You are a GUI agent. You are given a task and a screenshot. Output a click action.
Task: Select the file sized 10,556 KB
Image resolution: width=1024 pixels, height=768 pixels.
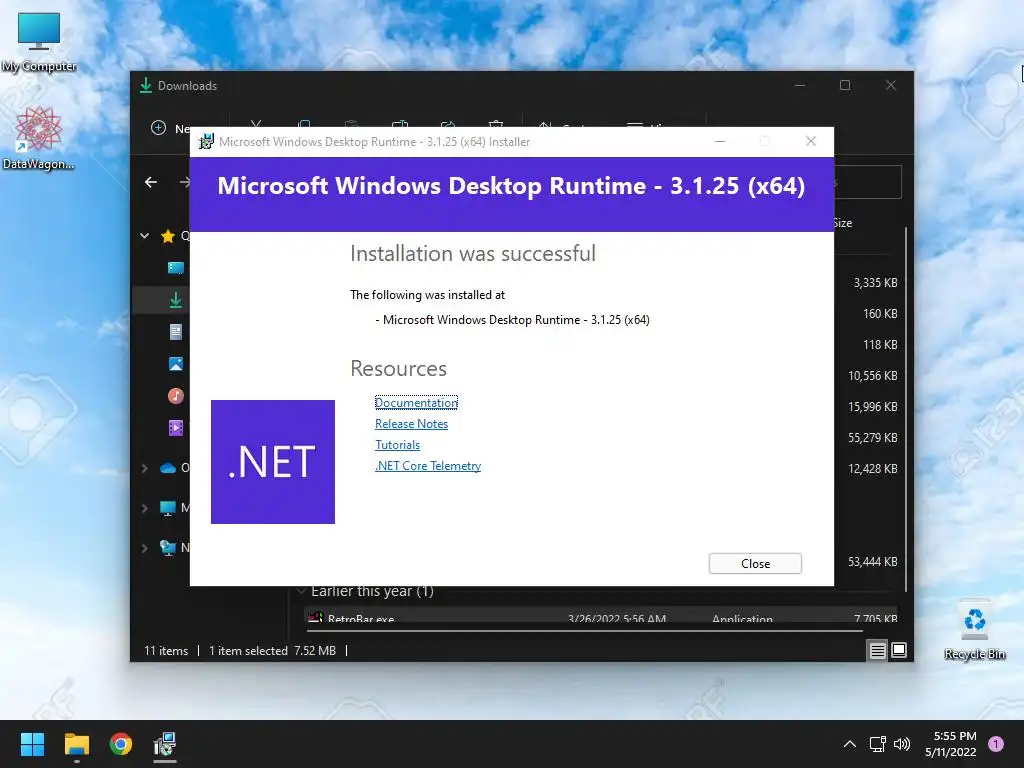[x=872, y=376]
